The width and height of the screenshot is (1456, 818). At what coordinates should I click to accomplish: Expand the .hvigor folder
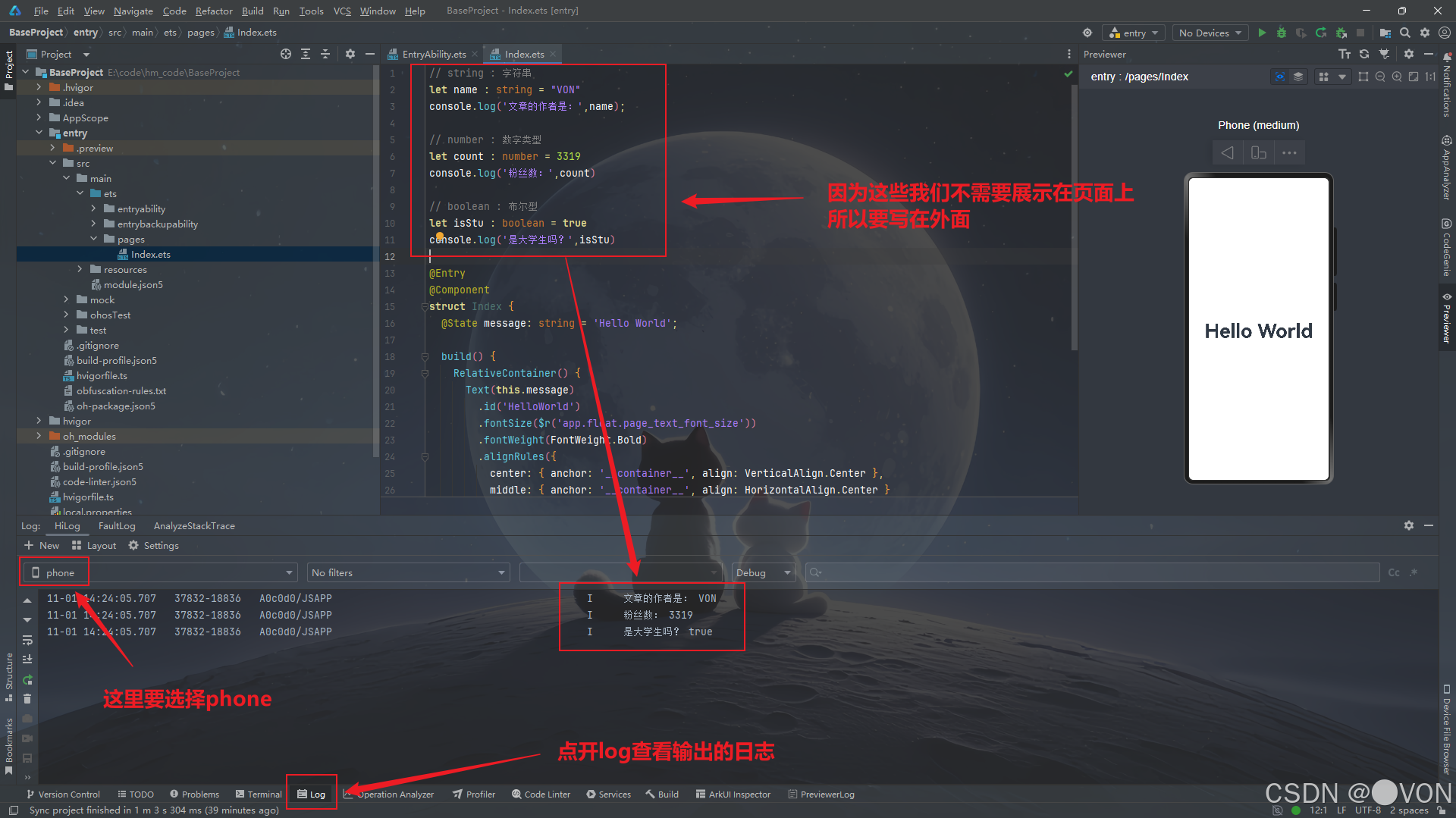pos(39,87)
